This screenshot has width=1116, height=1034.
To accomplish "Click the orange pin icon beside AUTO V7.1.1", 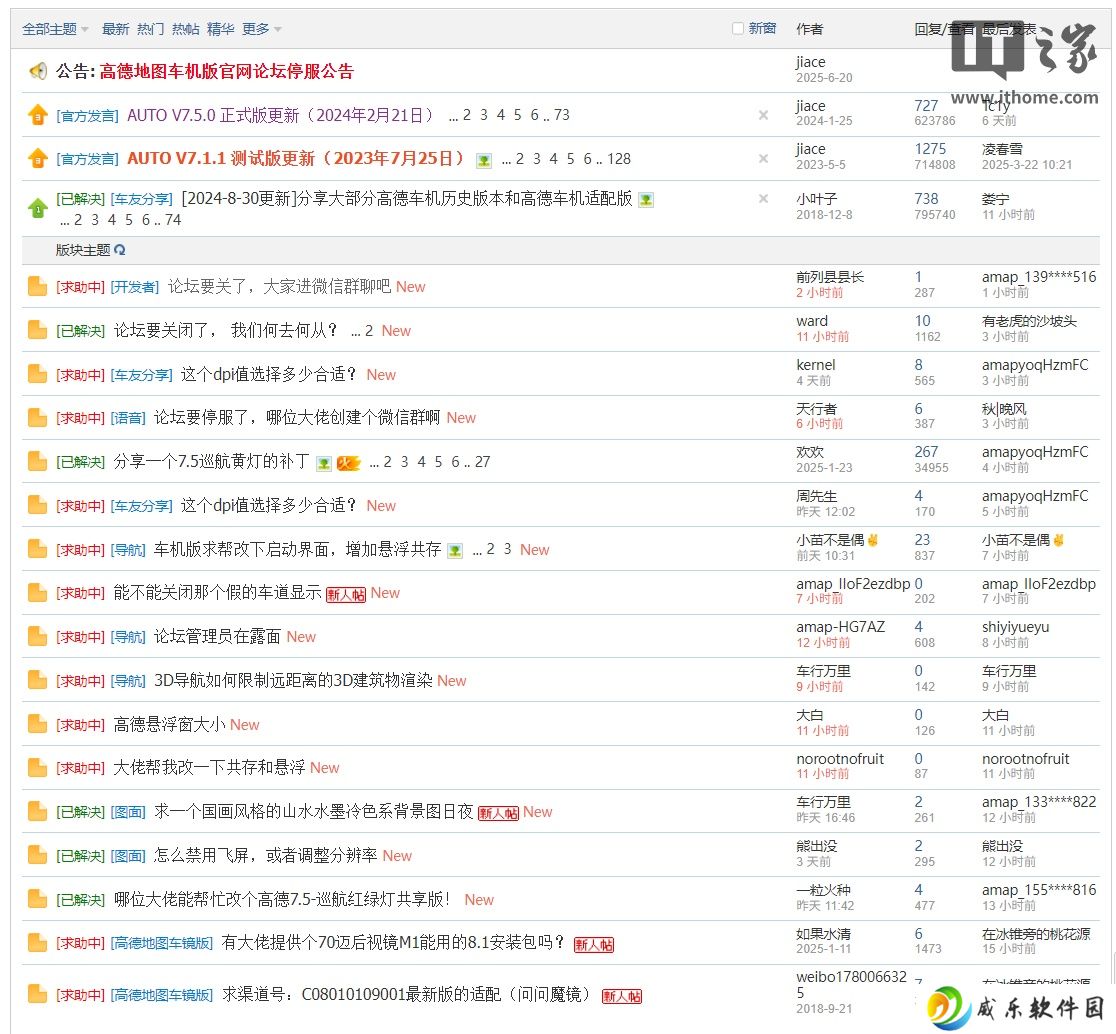I will click(38, 159).
